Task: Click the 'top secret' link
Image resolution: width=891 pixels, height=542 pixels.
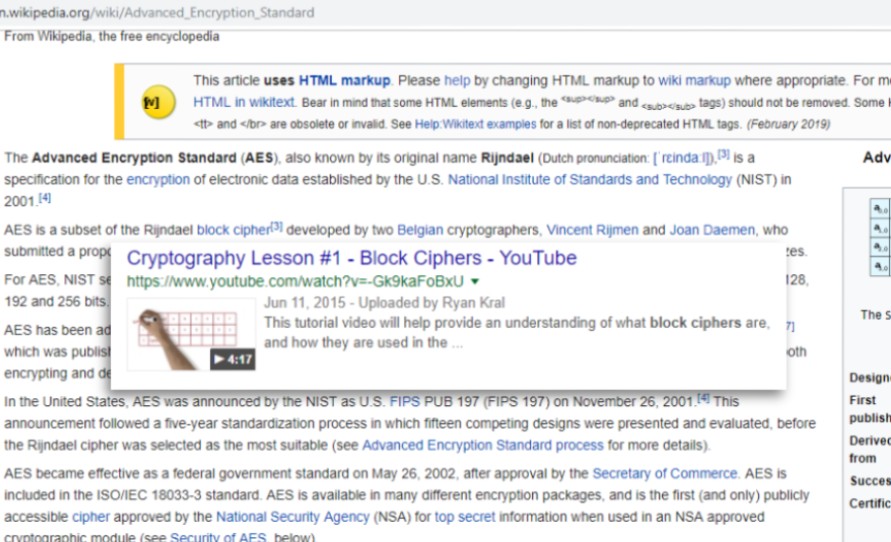Action: pyautogui.click(x=464, y=517)
